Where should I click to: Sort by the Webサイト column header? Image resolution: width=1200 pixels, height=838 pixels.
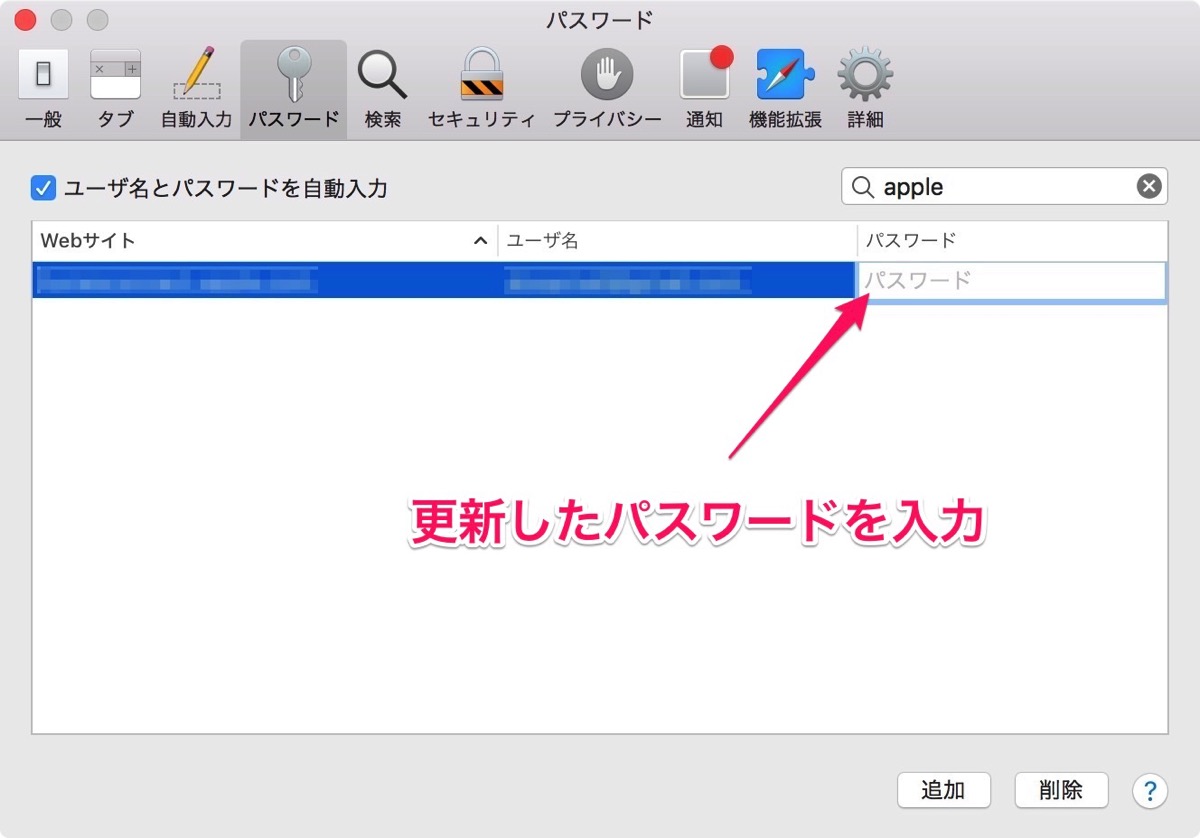[x=265, y=240]
